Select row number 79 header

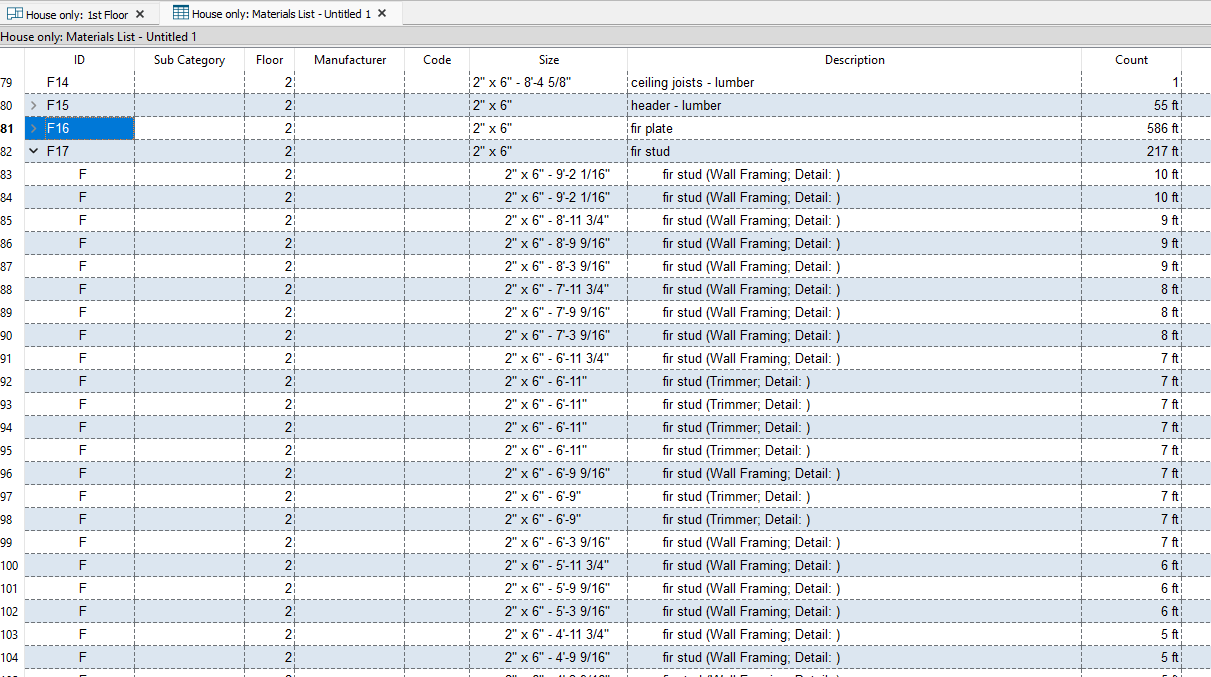[x=8, y=83]
